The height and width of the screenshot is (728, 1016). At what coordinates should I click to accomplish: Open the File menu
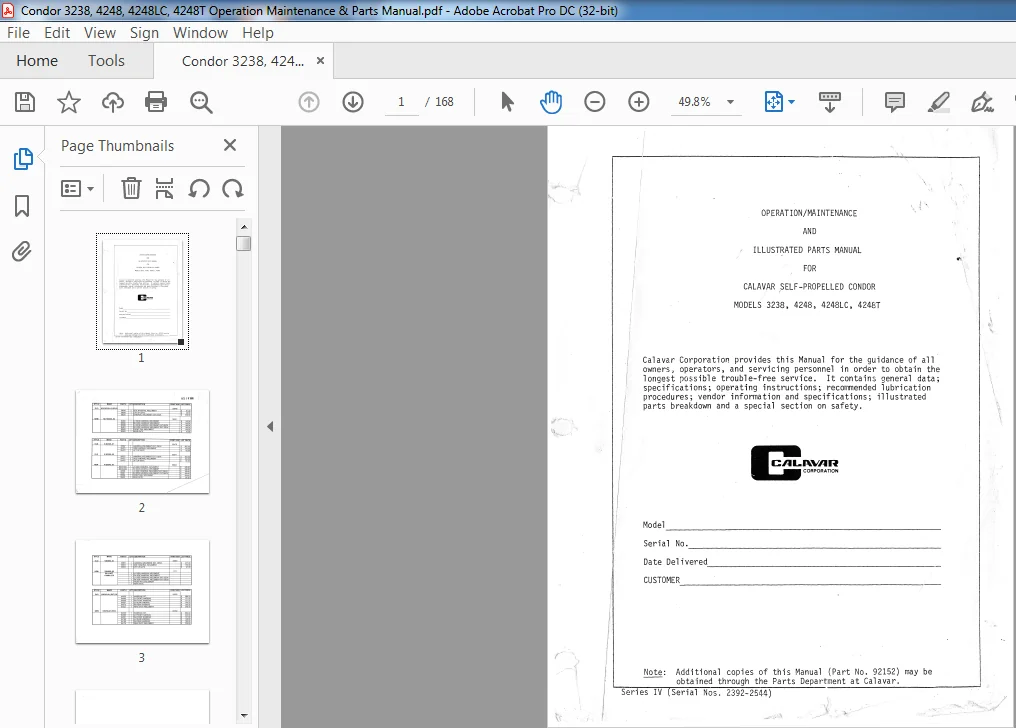point(18,32)
